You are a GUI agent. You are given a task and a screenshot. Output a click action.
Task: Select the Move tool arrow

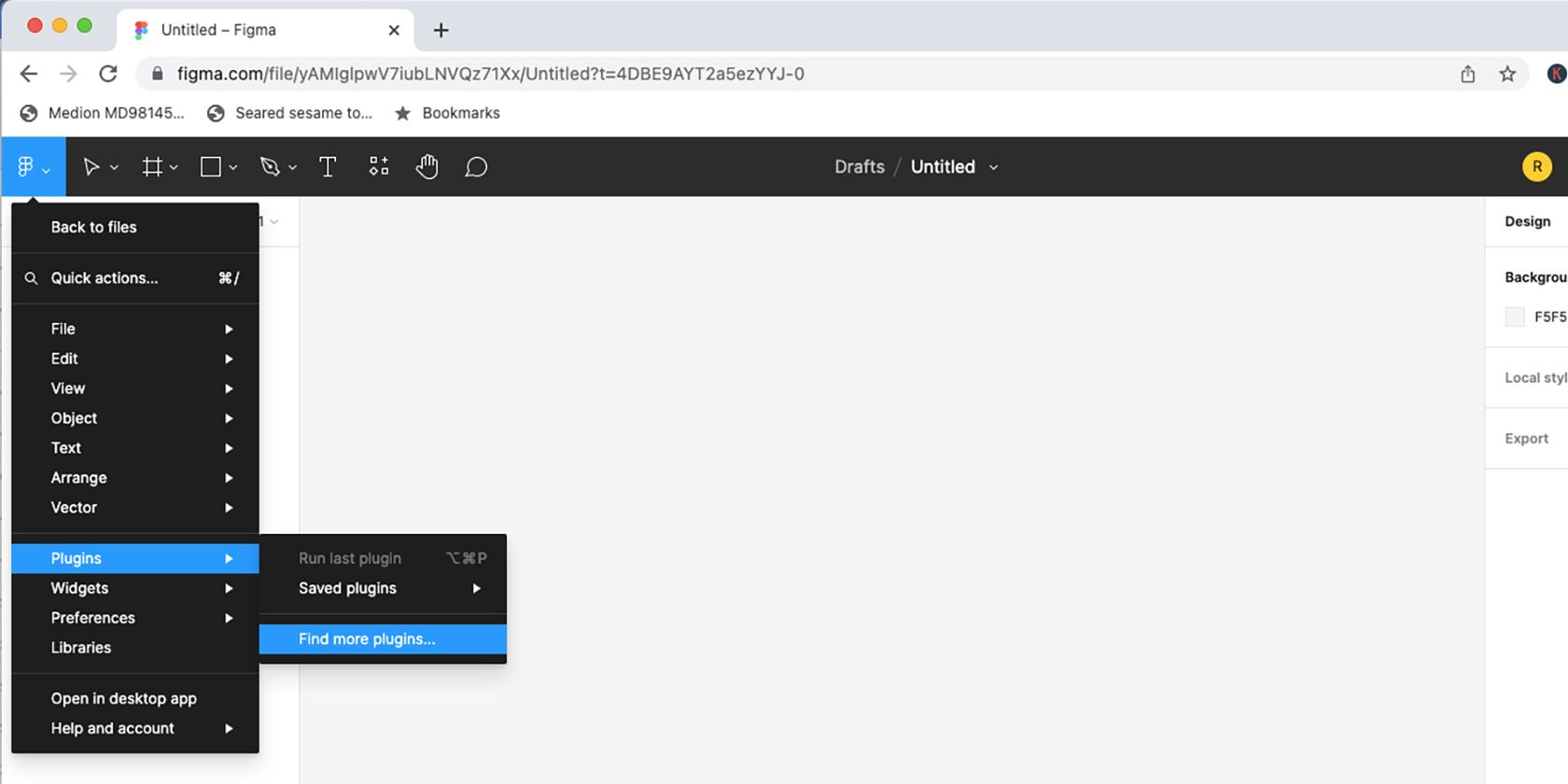click(91, 167)
